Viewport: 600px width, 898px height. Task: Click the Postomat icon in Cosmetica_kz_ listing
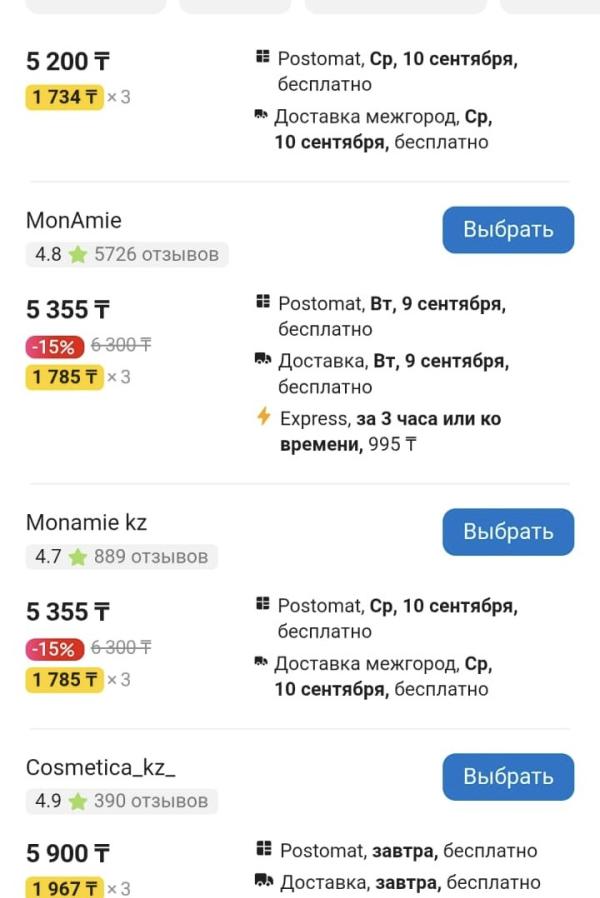263,848
